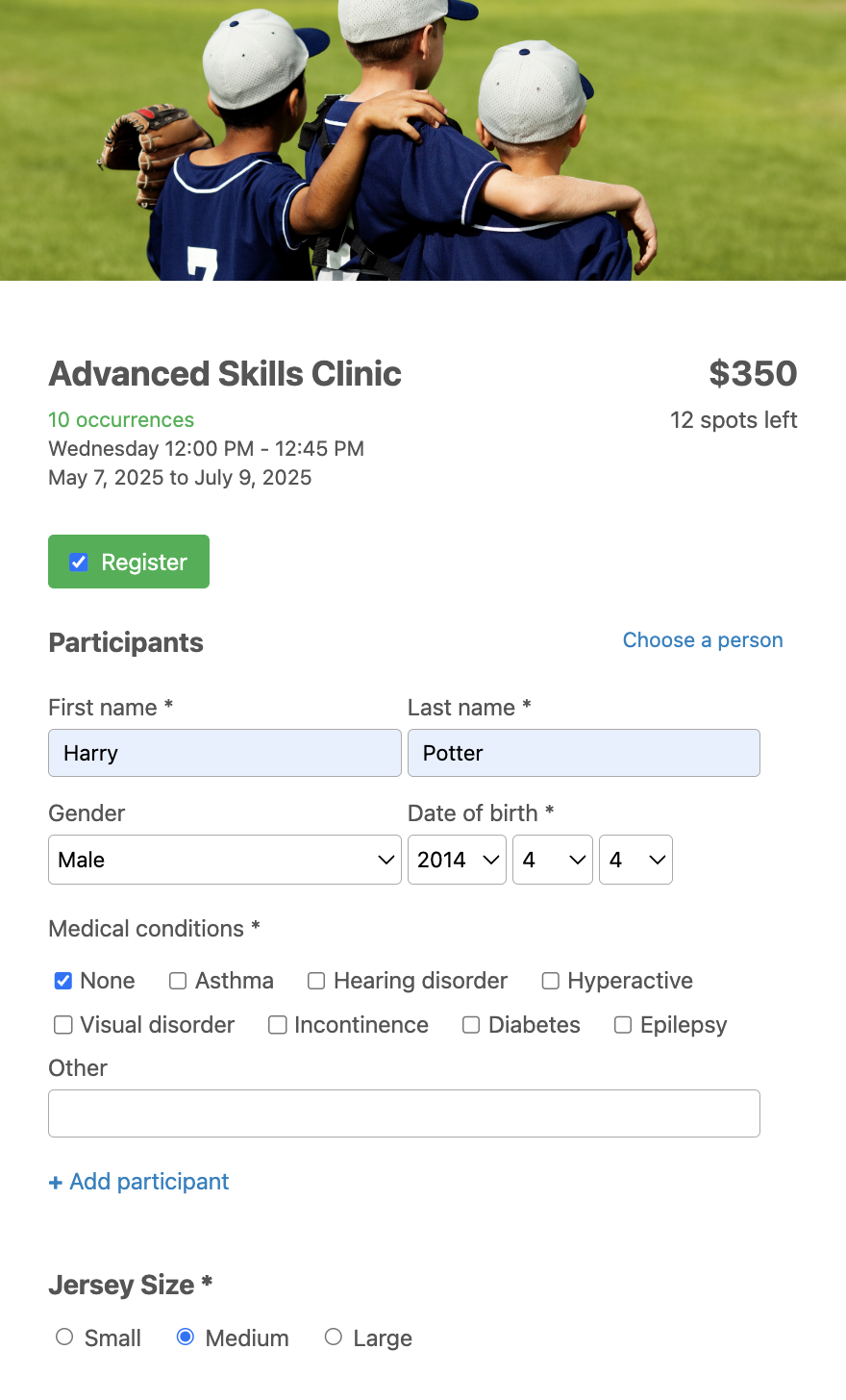Select the Visual disorder checkbox

click(63, 1025)
